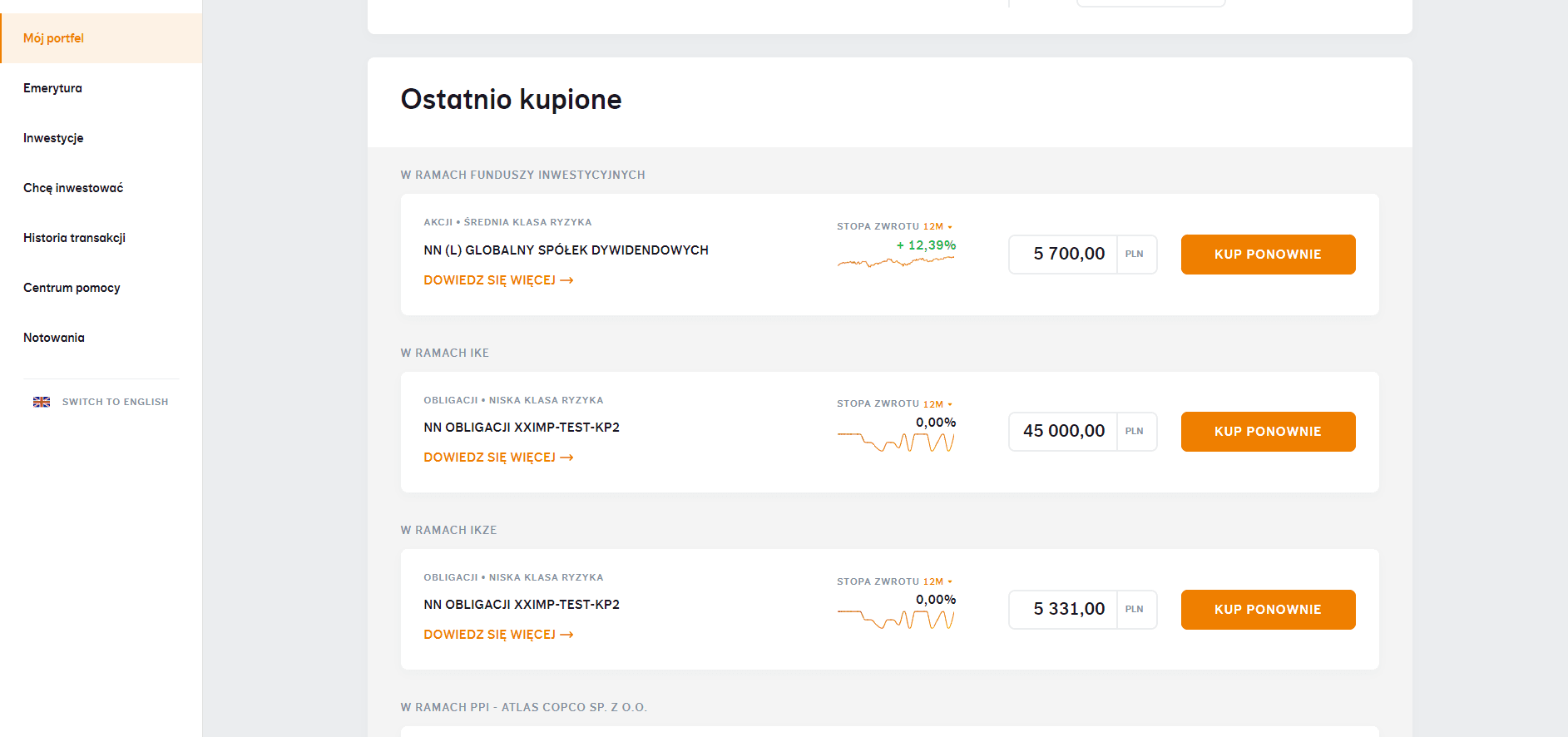Image resolution: width=1568 pixels, height=737 pixels.
Task: Click the return chart in the IKE section
Action: click(895, 442)
